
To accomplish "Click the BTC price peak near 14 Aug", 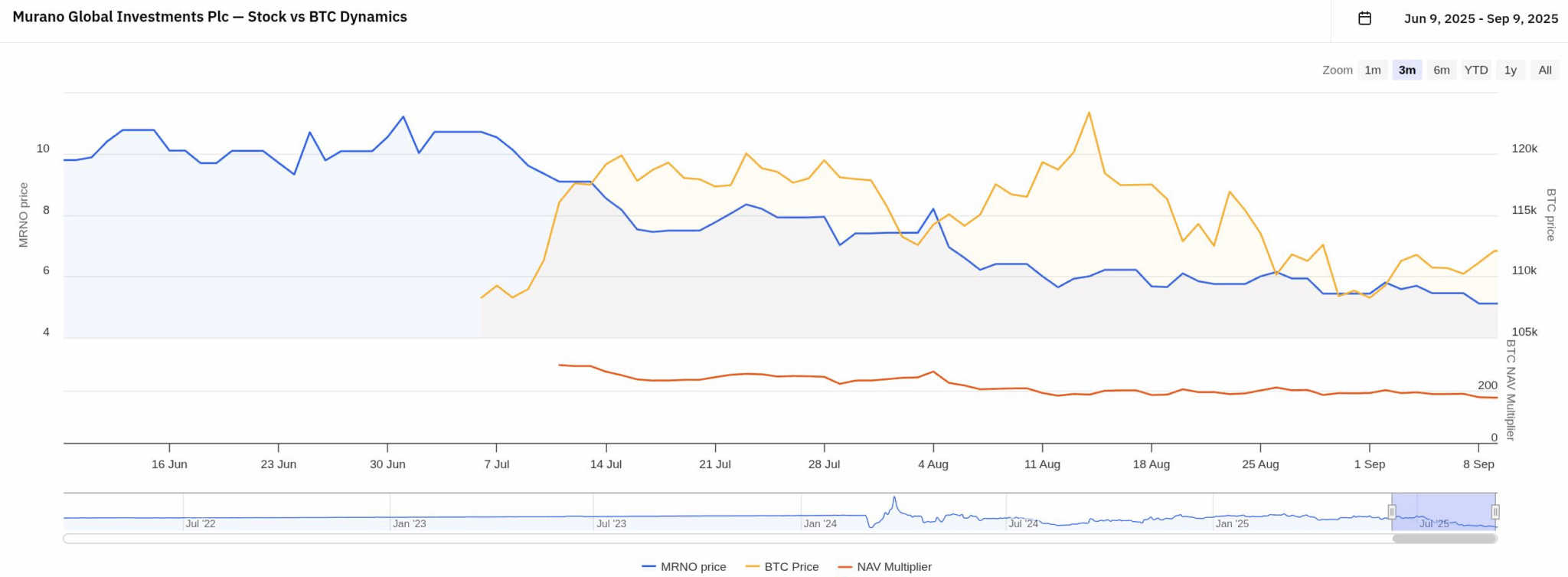I will click(x=1089, y=113).
